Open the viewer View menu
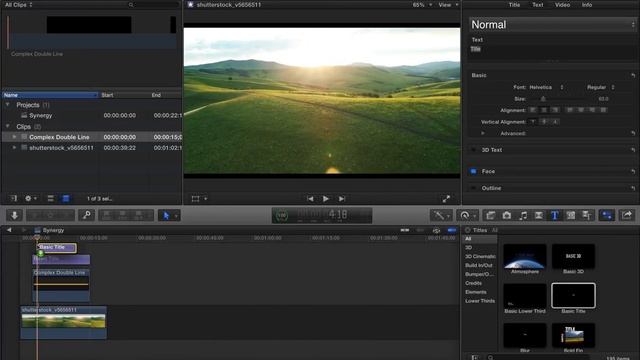The height and width of the screenshot is (360, 640). (x=448, y=5)
